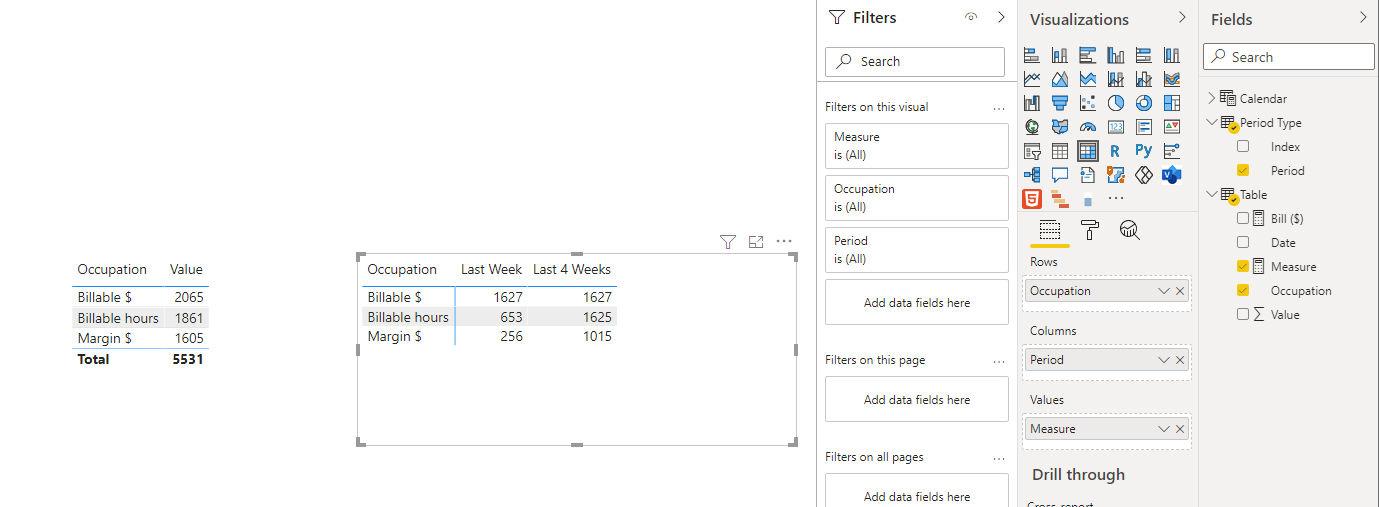
Task: Open the Period field dropdown in Columns
Action: [1163, 360]
